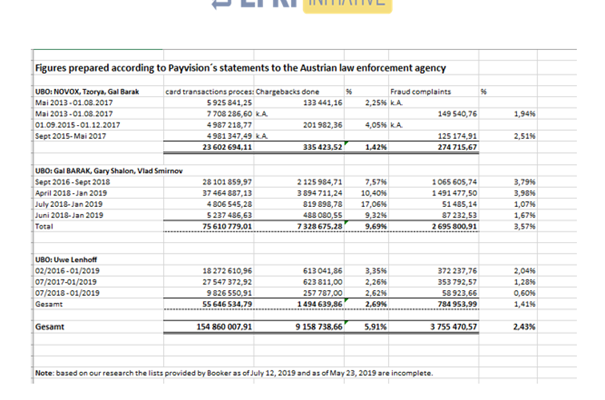
Task: Select fraud amount 1 065 605,74
Action: pos(454,182)
